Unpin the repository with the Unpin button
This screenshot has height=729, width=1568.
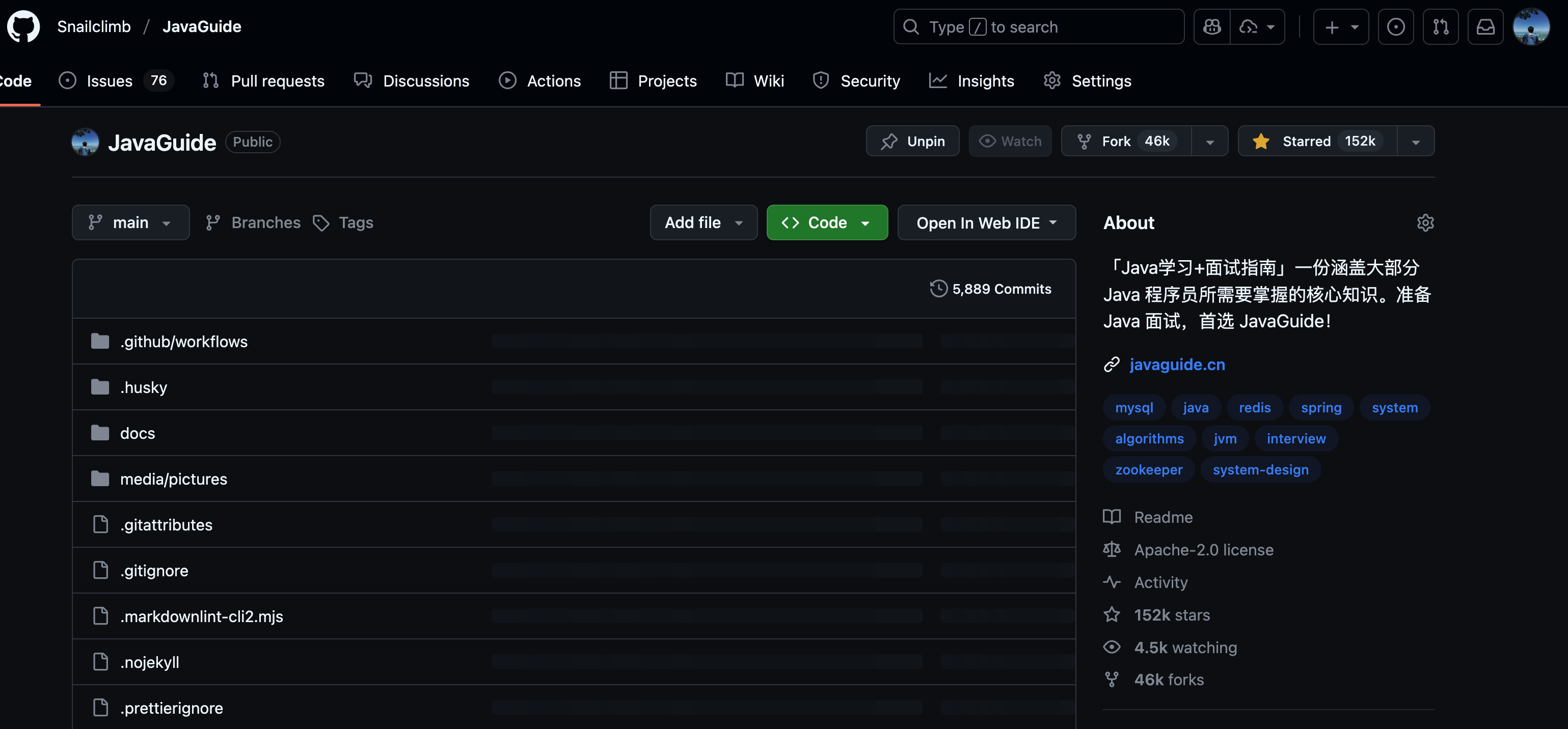click(x=912, y=141)
